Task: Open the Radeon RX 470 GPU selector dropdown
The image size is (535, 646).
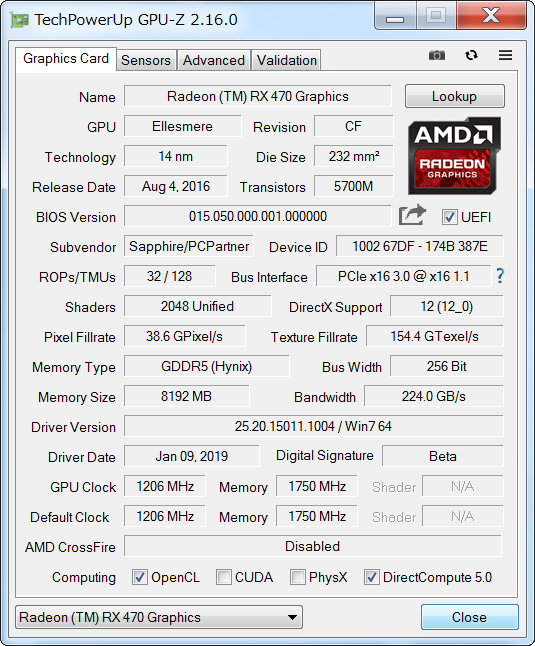Action: pos(159,617)
